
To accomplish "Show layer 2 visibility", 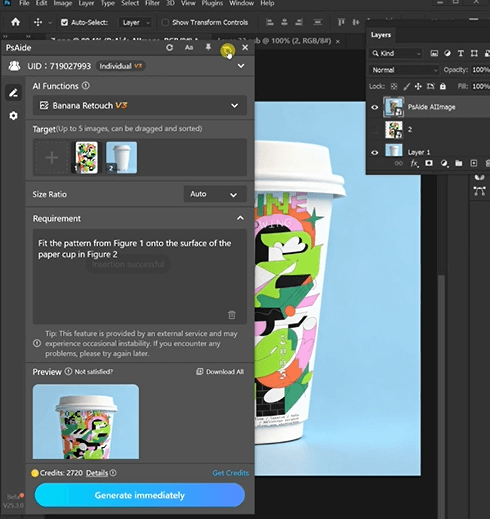I will tap(375, 130).
